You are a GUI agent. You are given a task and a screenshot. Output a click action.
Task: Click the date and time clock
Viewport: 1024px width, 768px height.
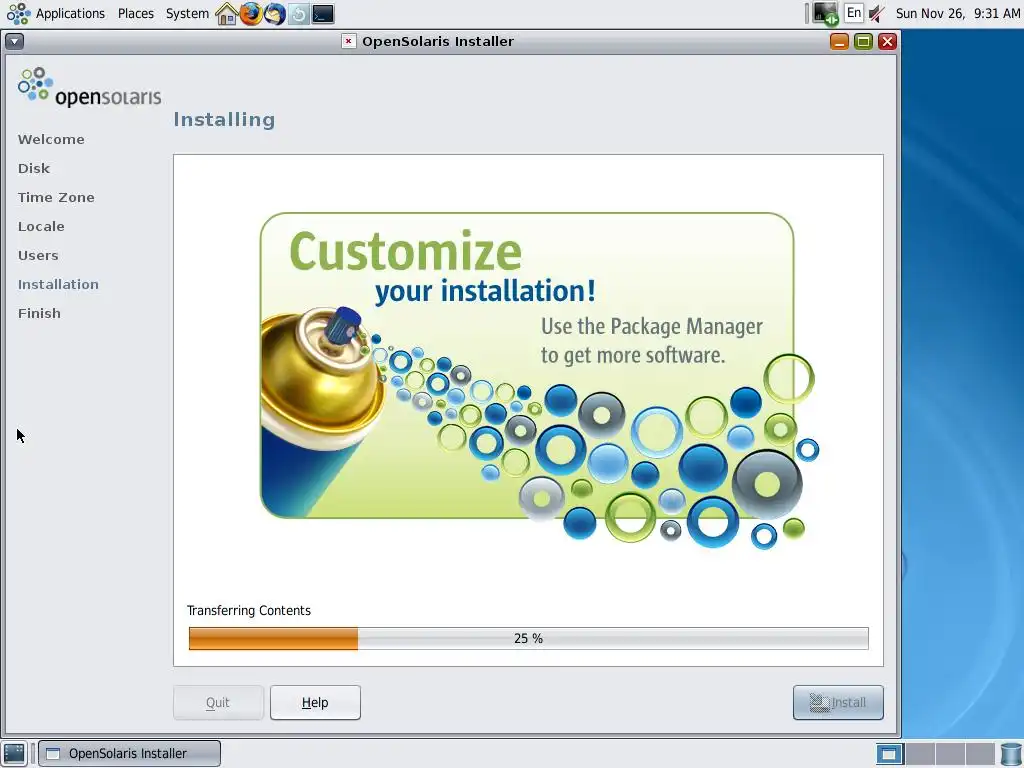957,13
